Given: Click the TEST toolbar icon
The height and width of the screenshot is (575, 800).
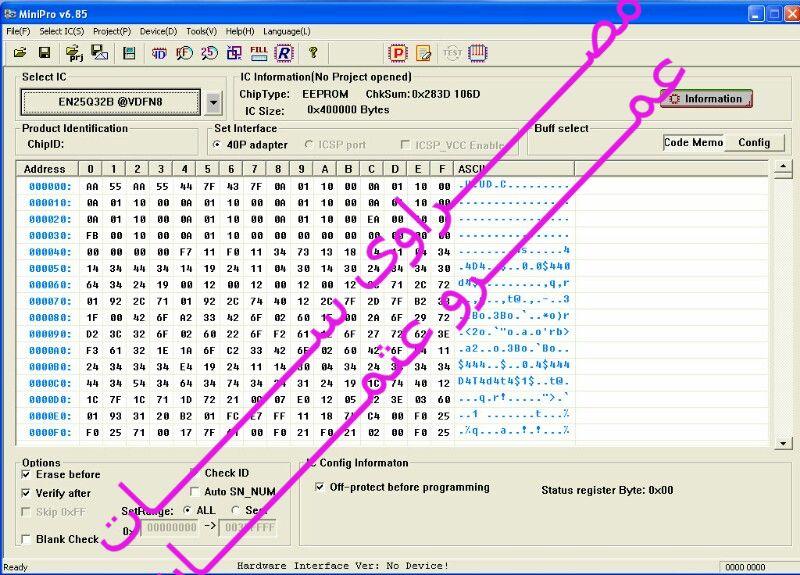Looking at the screenshot, I should [452, 53].
